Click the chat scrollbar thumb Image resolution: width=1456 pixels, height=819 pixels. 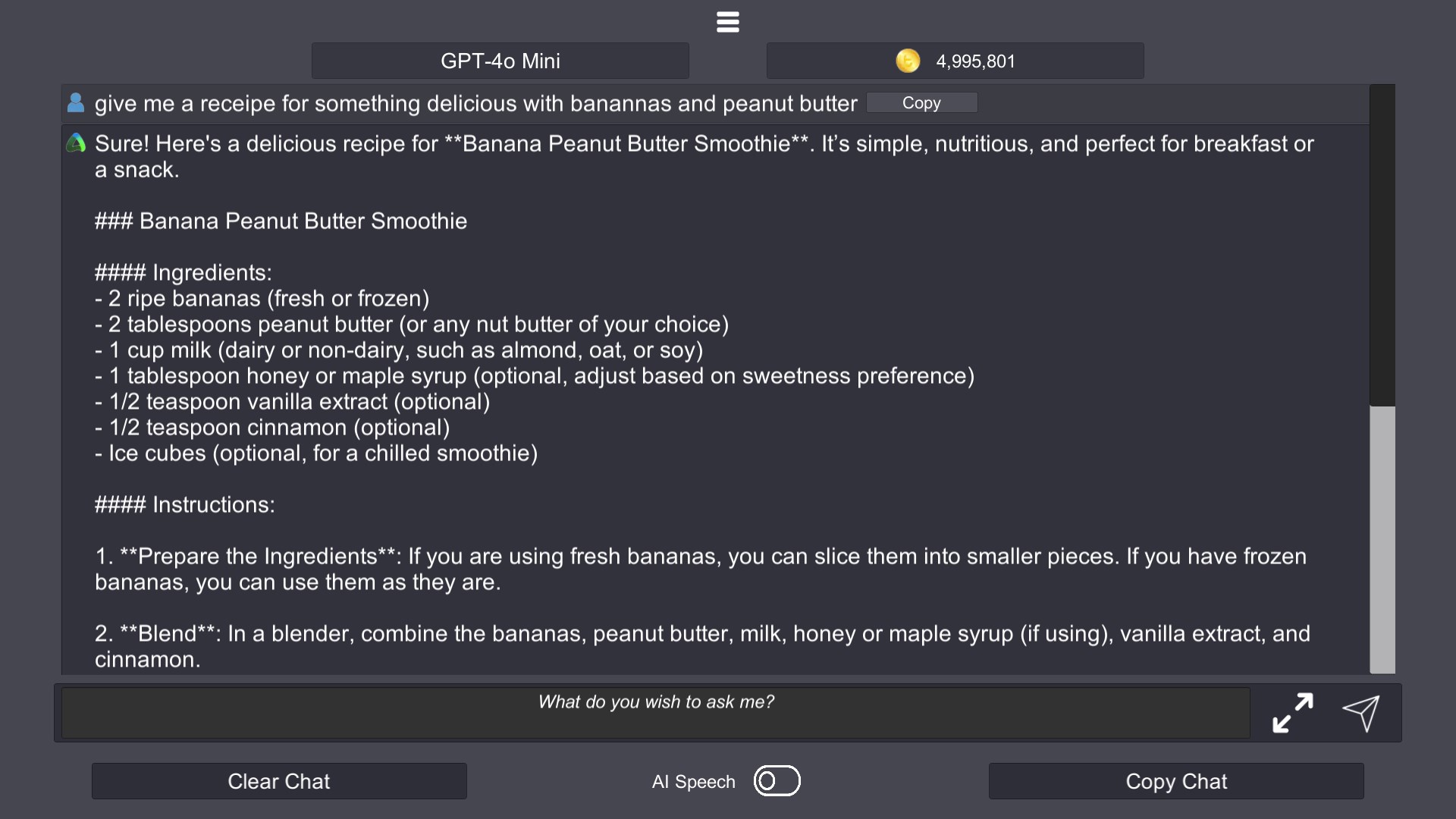(1382, 538)
